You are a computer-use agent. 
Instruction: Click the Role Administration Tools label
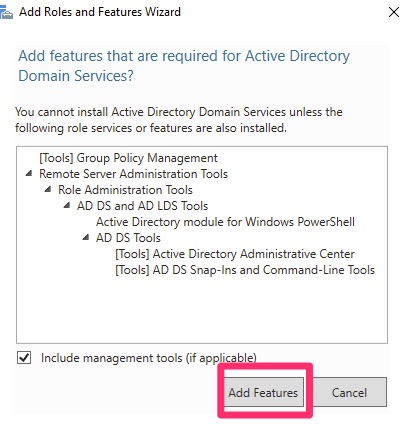(125, 190)
